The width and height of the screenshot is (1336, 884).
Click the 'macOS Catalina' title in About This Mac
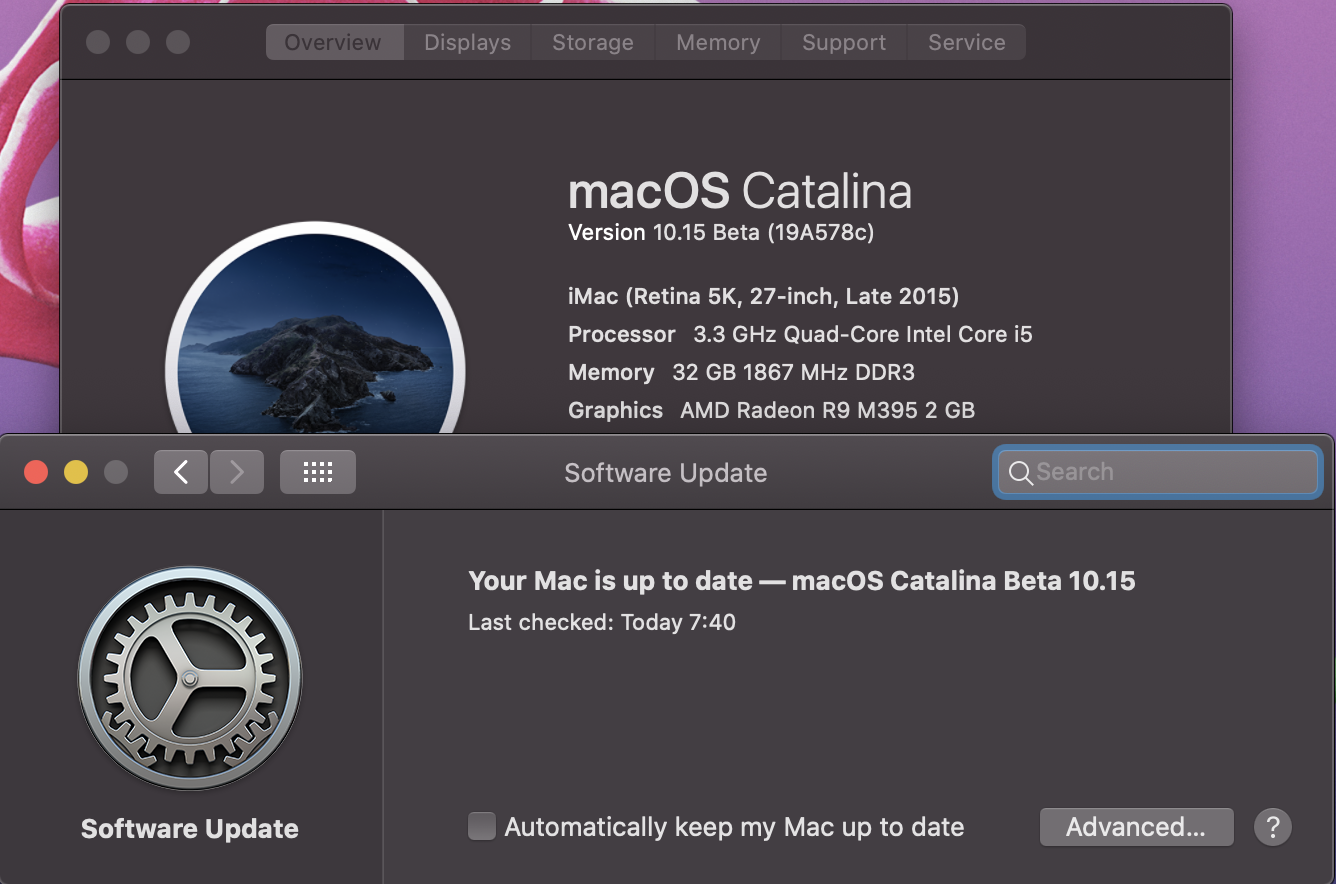pyautogui.click(x=740, y=191)
